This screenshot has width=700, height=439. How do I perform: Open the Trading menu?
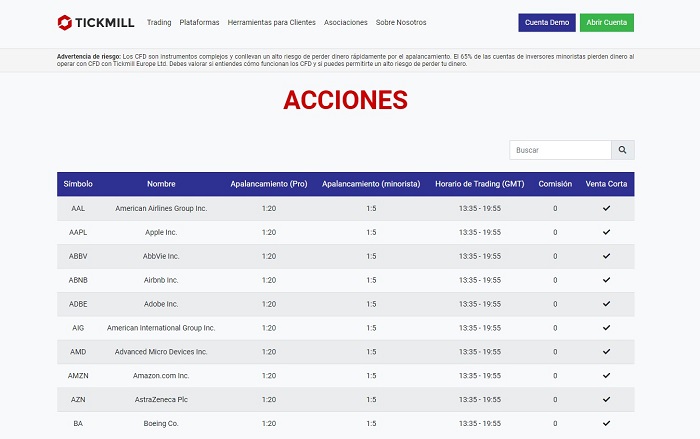coord(159,22)
